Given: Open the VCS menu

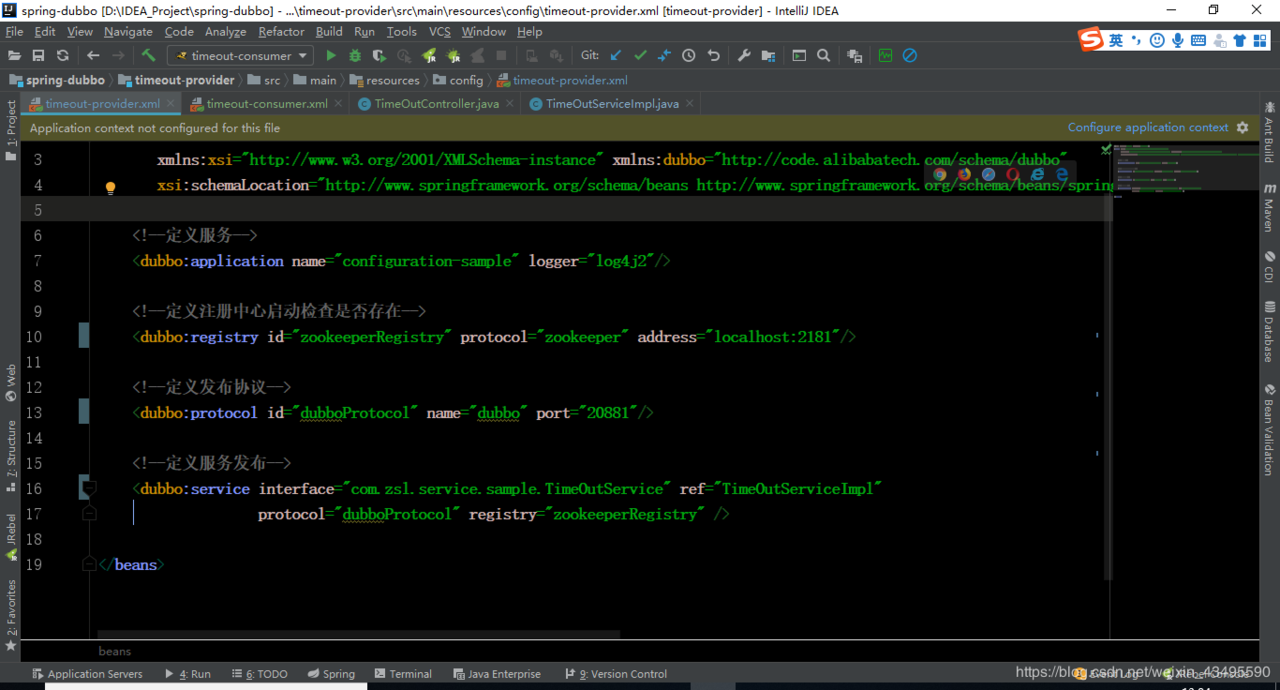Looking at the screenshot, I should 440,32.
